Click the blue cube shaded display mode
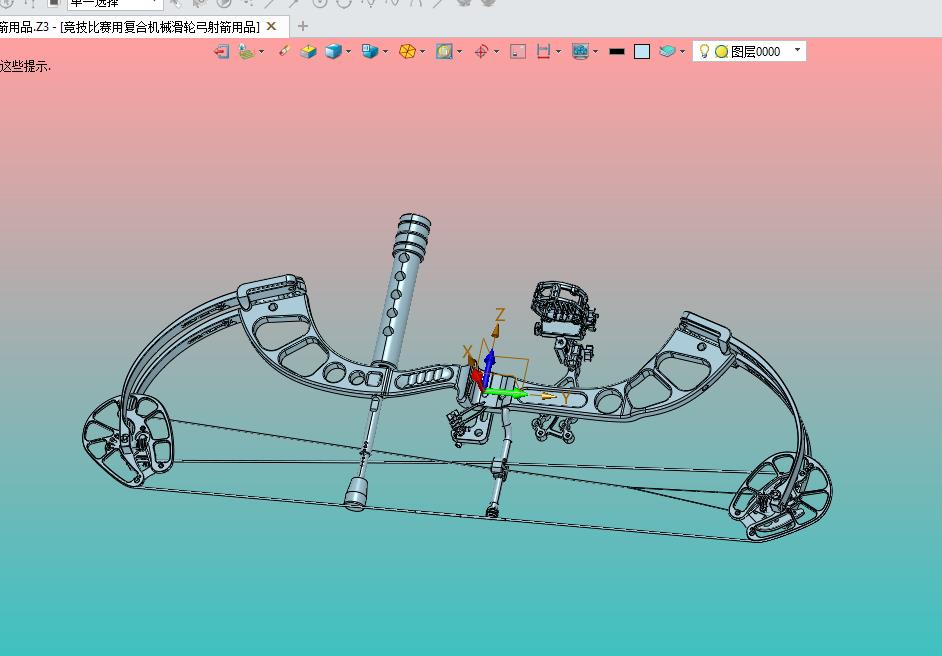The height and width of the screenshot is (656, 942). point(333,52)
